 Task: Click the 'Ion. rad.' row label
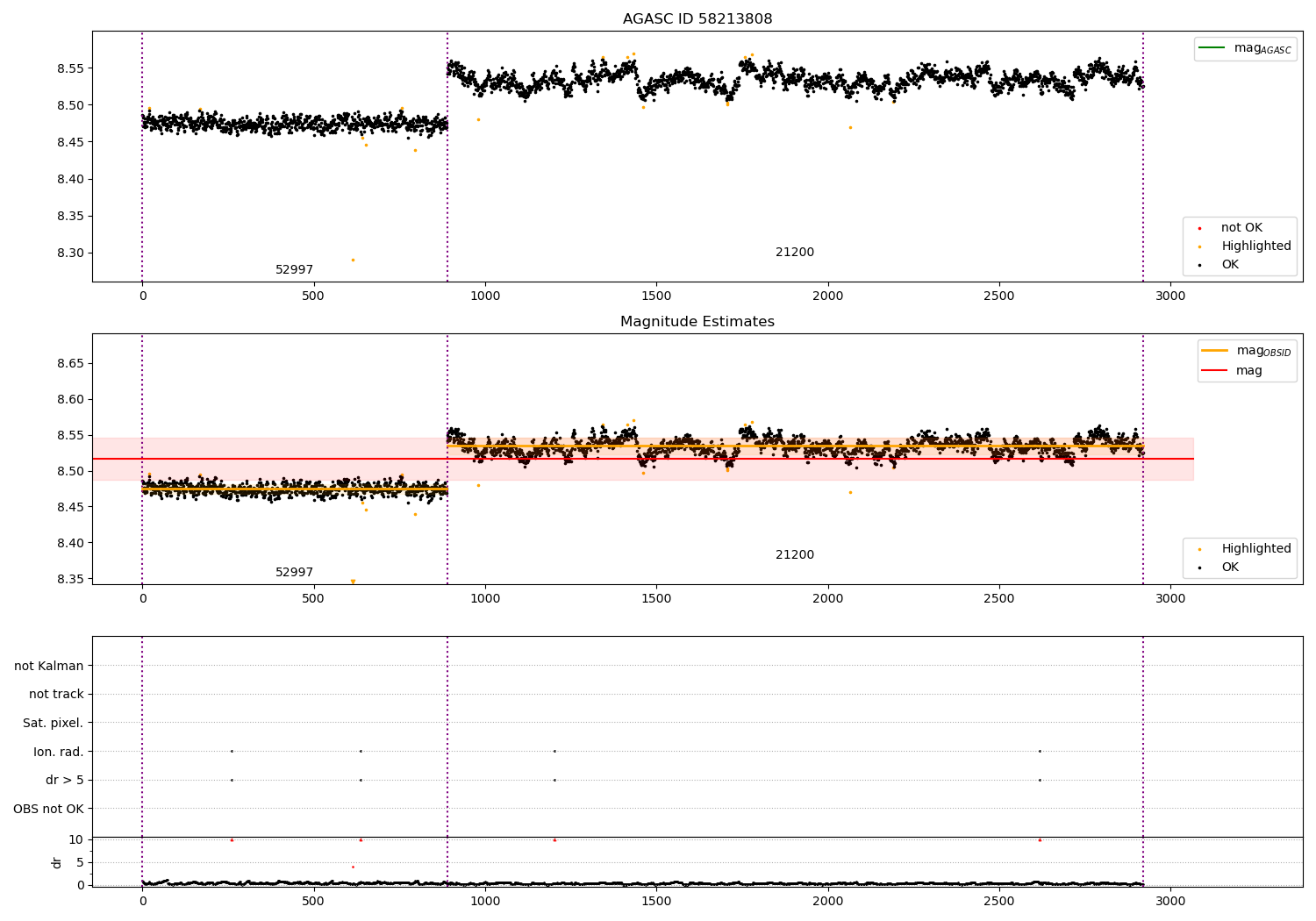tap(59, 752)
